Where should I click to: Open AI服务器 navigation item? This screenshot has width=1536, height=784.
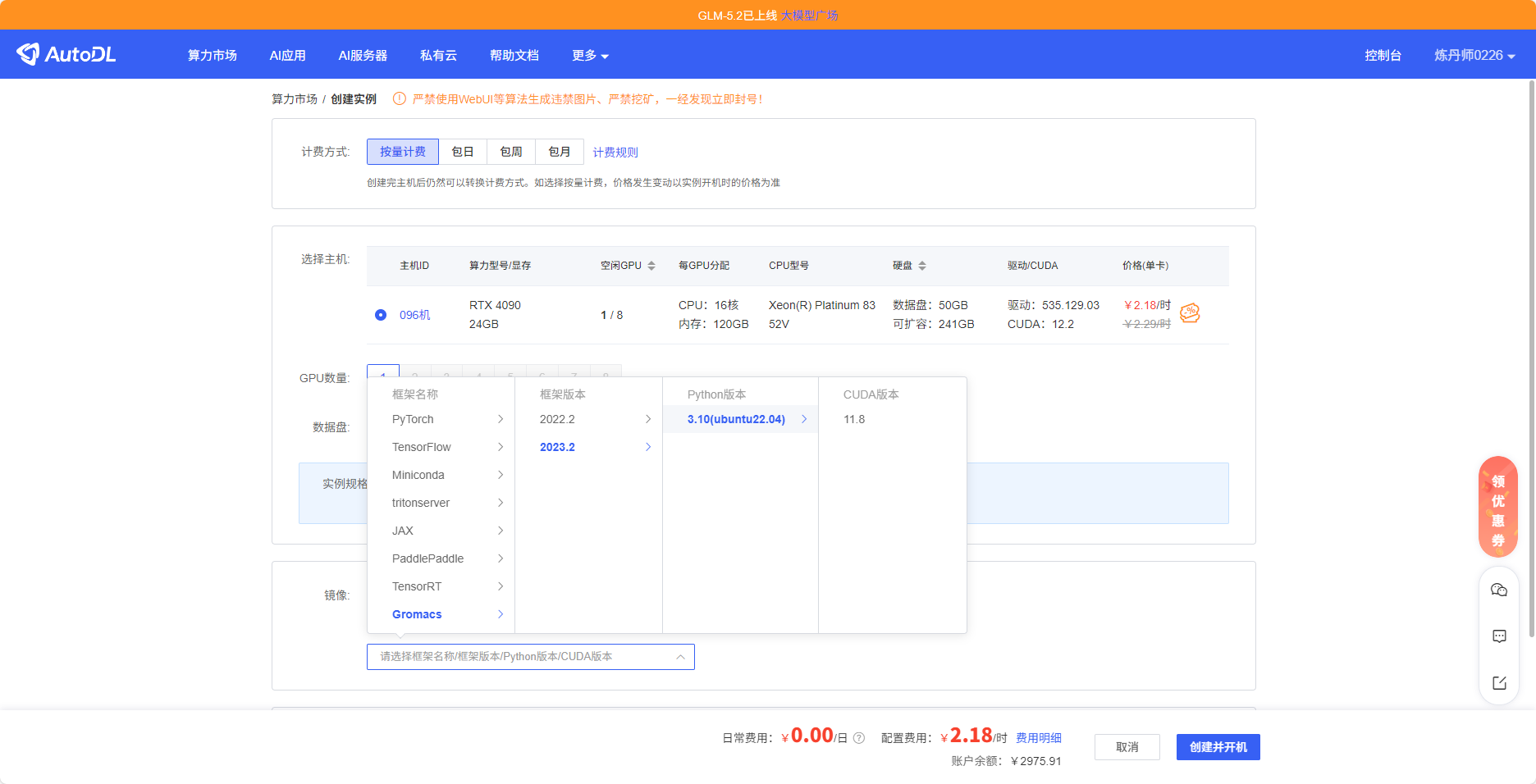click(x=363, y=55)
